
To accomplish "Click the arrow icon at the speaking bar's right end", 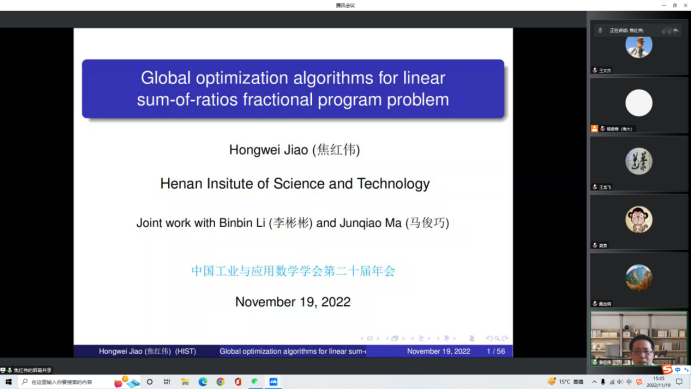I will click(676, 30).
